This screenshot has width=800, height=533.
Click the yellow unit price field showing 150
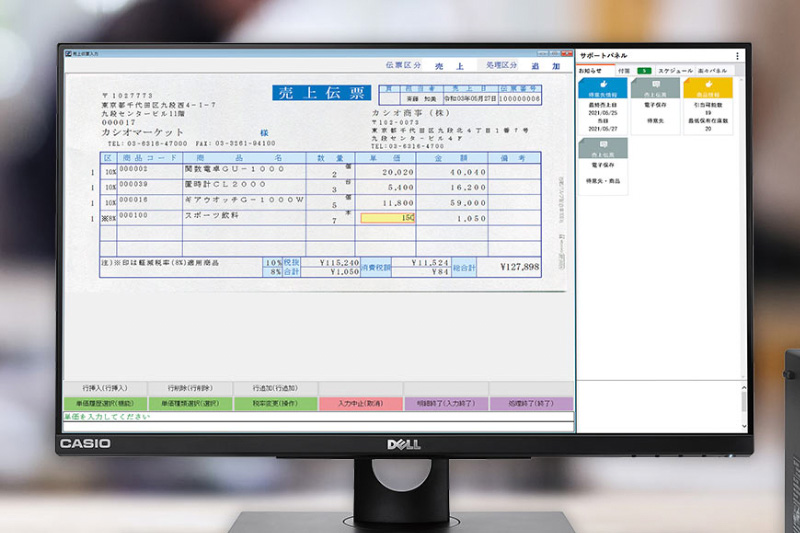[x=388, y=218]
